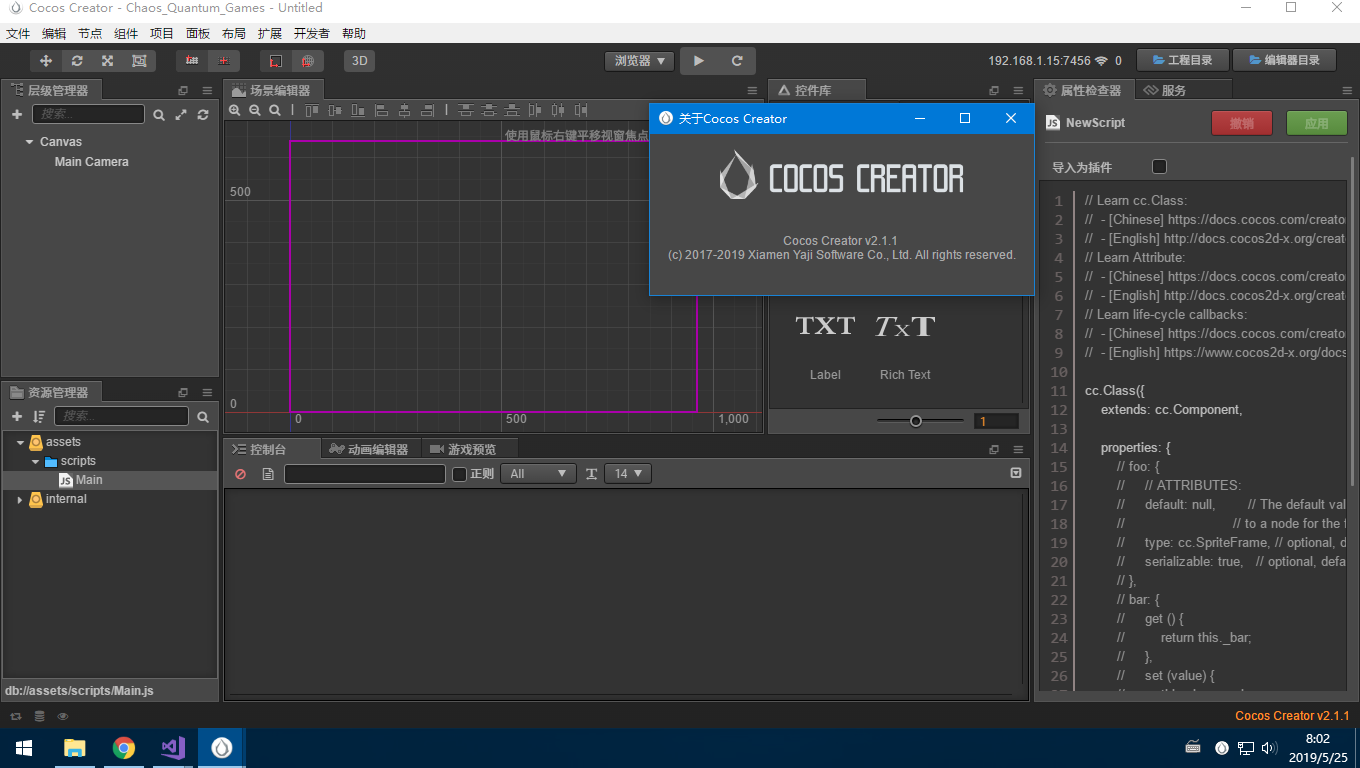Select the Rotate transform tool
This screenshot has width=1360, height=768.
click(77, 61)
